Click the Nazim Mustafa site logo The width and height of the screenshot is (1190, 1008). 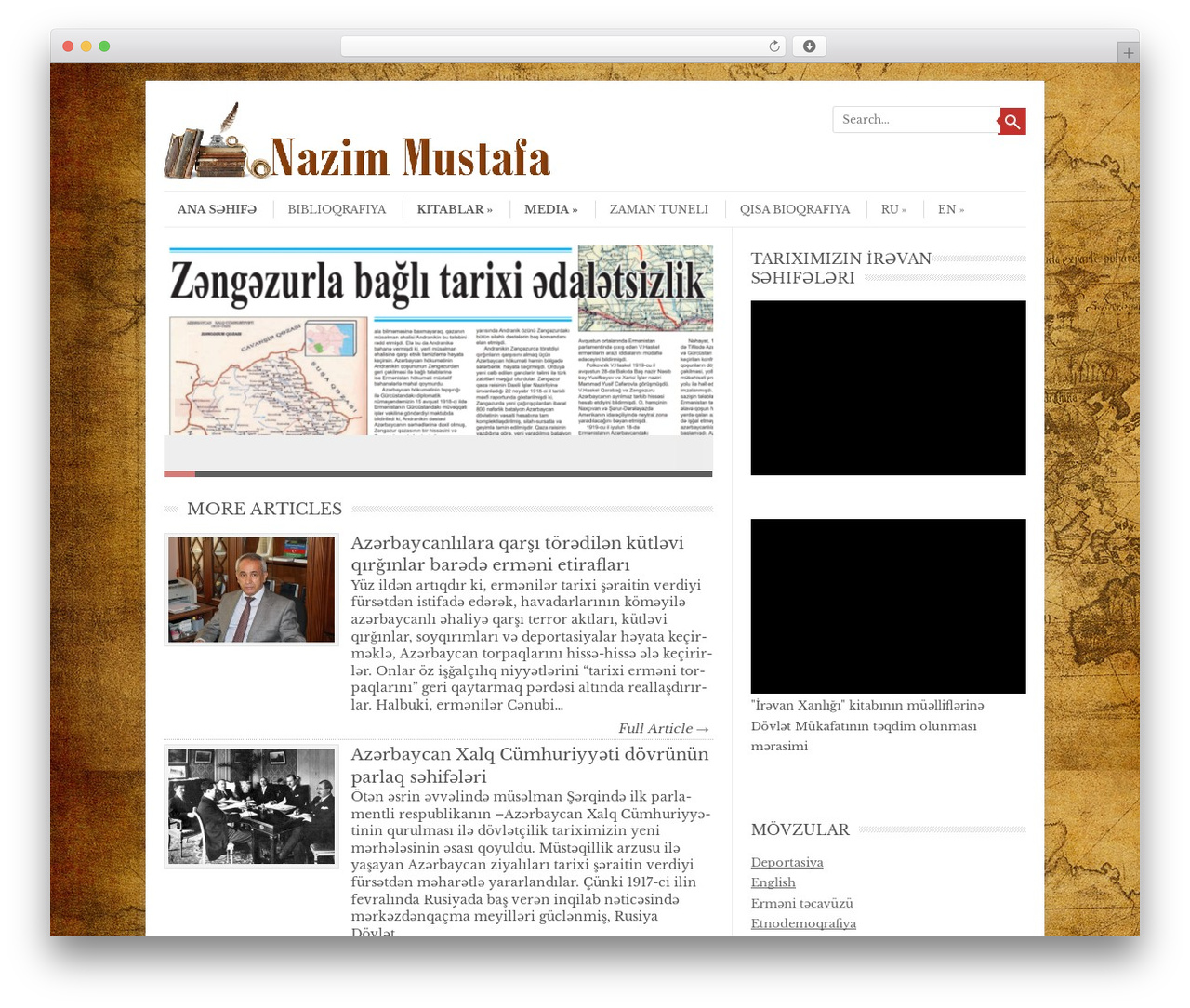click(x=357, y=140)
